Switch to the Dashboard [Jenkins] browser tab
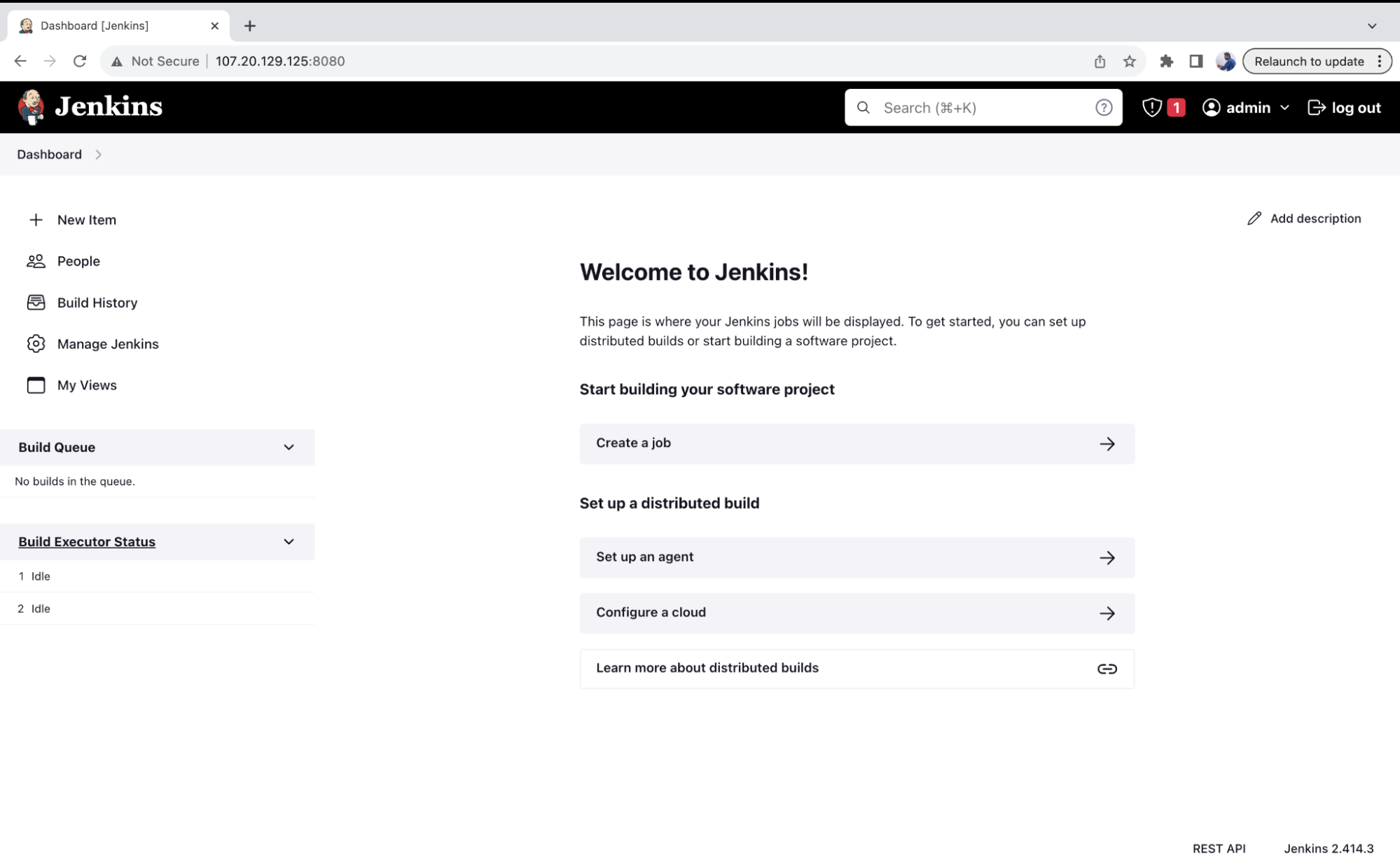Screen dimensions: 1400x865 (95, 25)
